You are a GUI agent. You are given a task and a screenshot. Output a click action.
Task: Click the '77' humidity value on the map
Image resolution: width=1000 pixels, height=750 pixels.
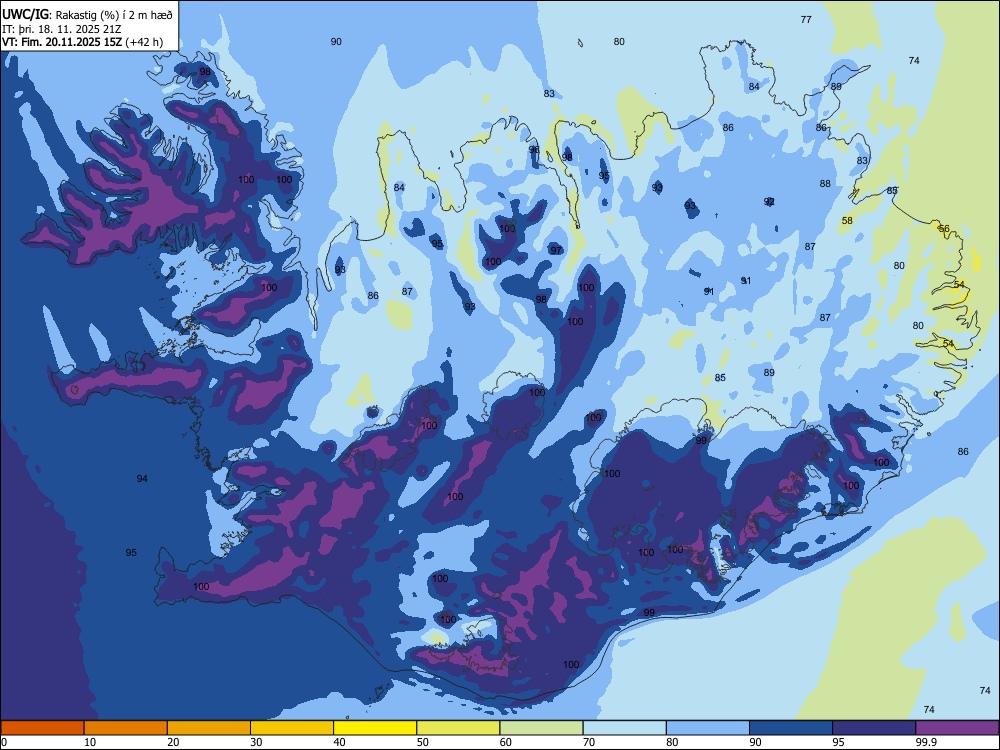point(806,20)
